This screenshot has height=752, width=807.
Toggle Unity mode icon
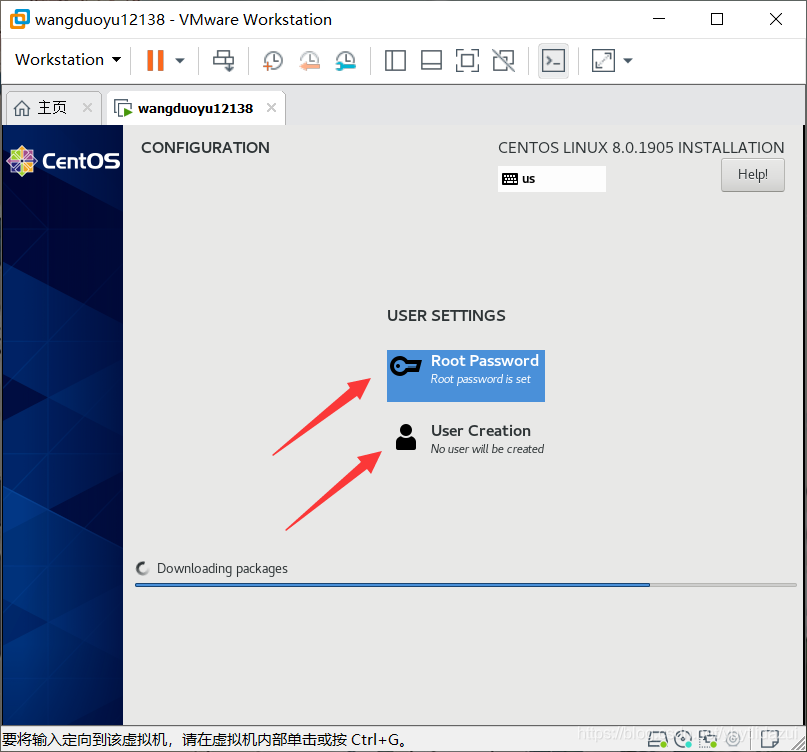coord(503,60)
